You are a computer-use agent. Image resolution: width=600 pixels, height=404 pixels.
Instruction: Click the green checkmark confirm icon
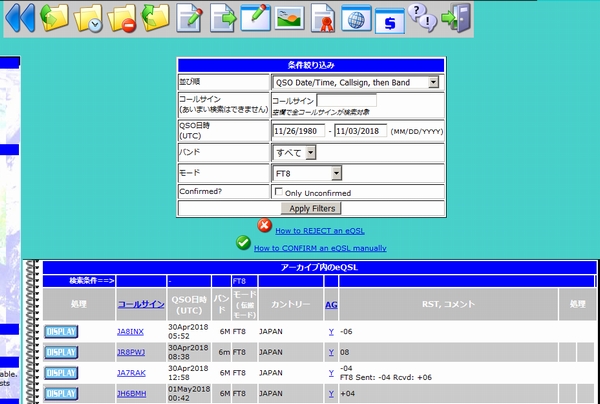coord(243,243)
